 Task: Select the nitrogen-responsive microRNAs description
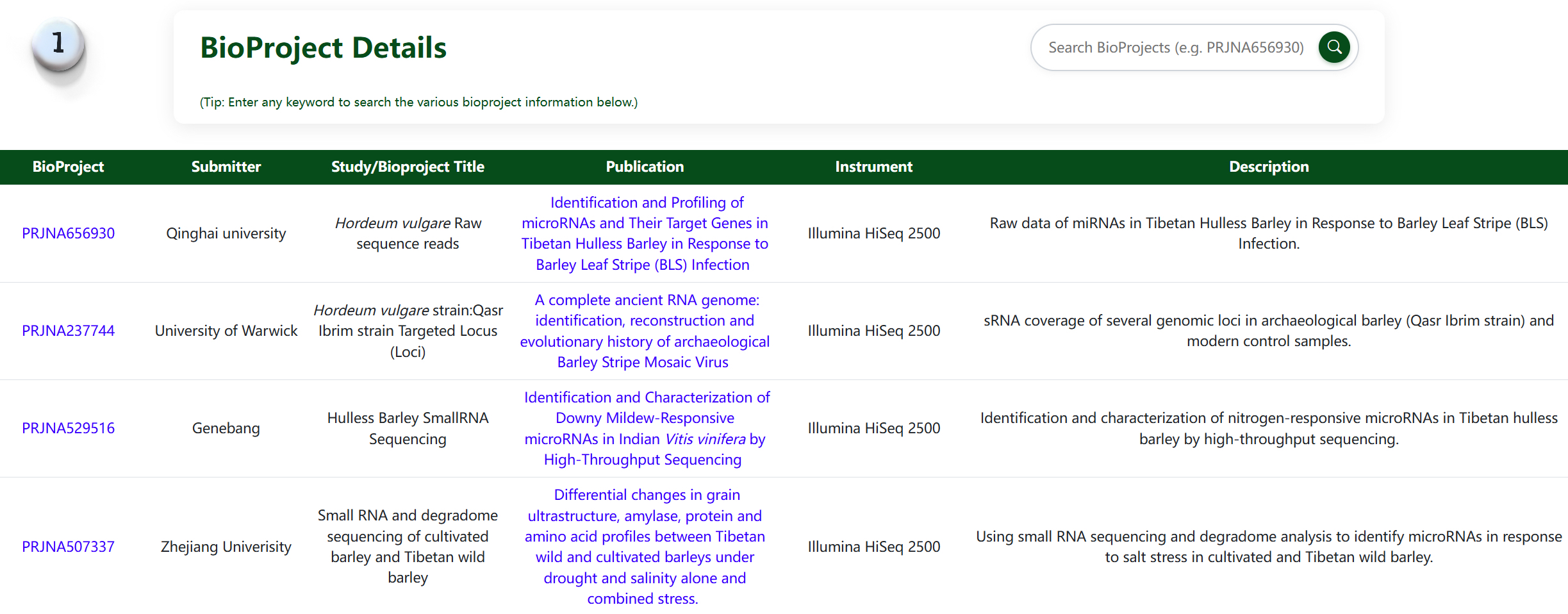pyautogui.click(x=1269, y=428)
